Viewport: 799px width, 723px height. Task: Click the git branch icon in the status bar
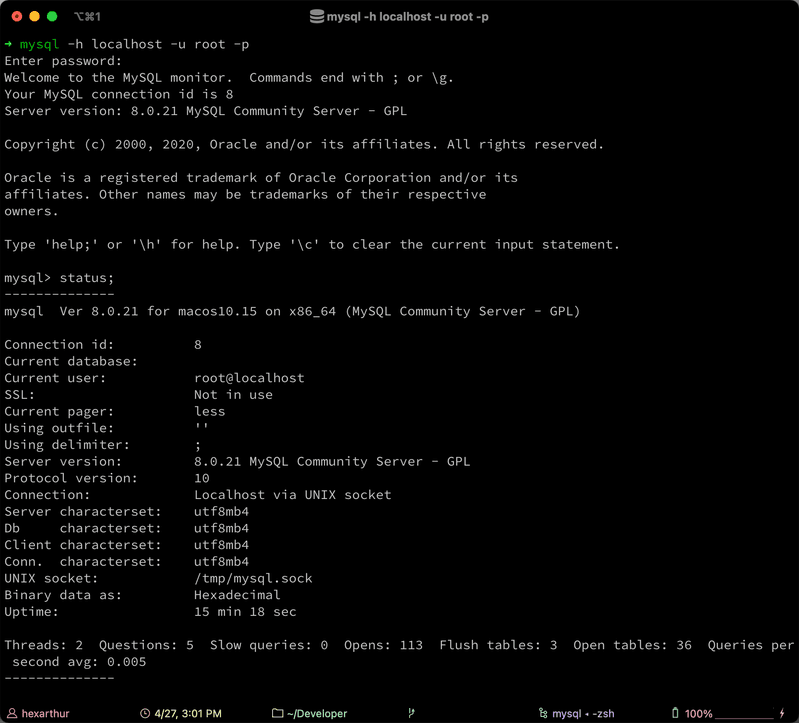click(x=411, y=713)
